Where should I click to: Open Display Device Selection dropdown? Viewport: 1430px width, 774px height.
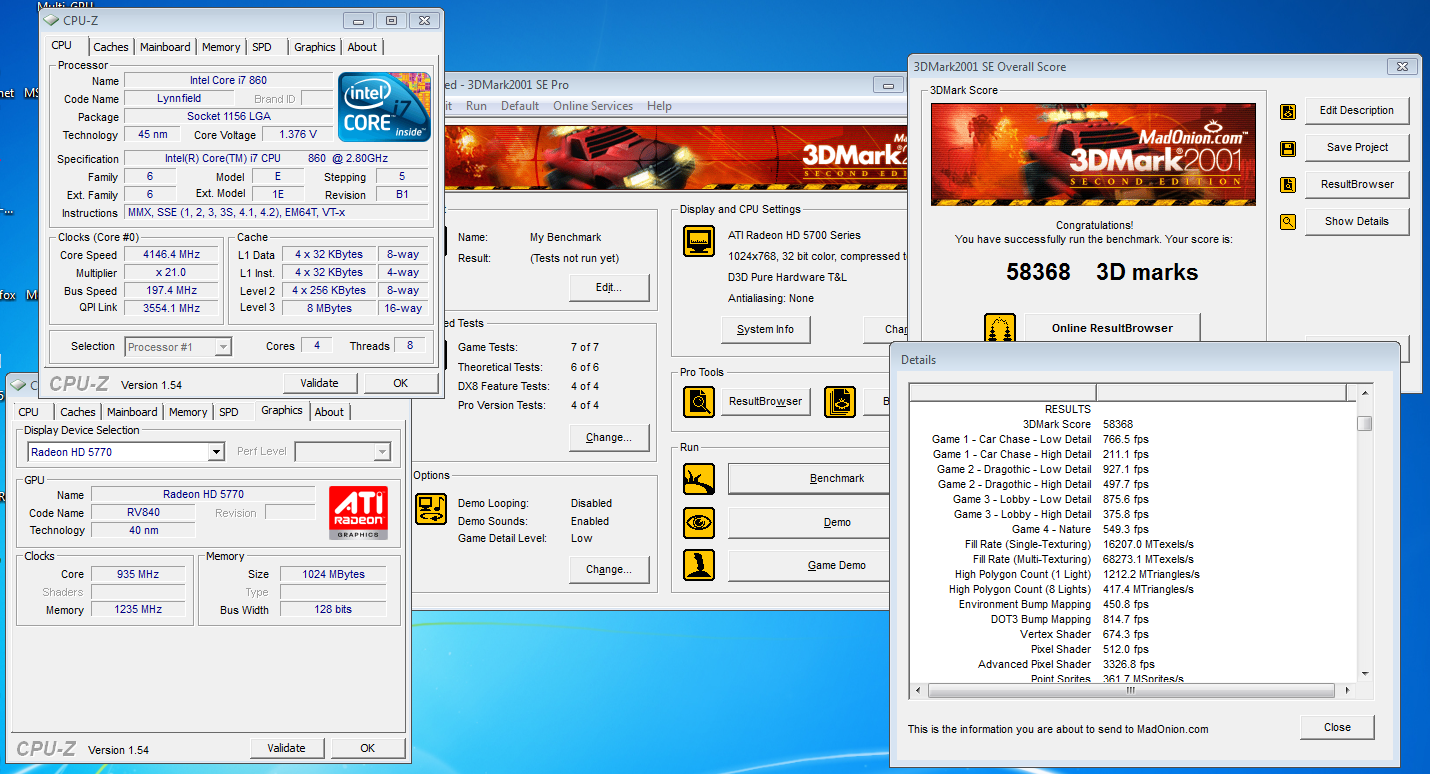pos(215,452)
